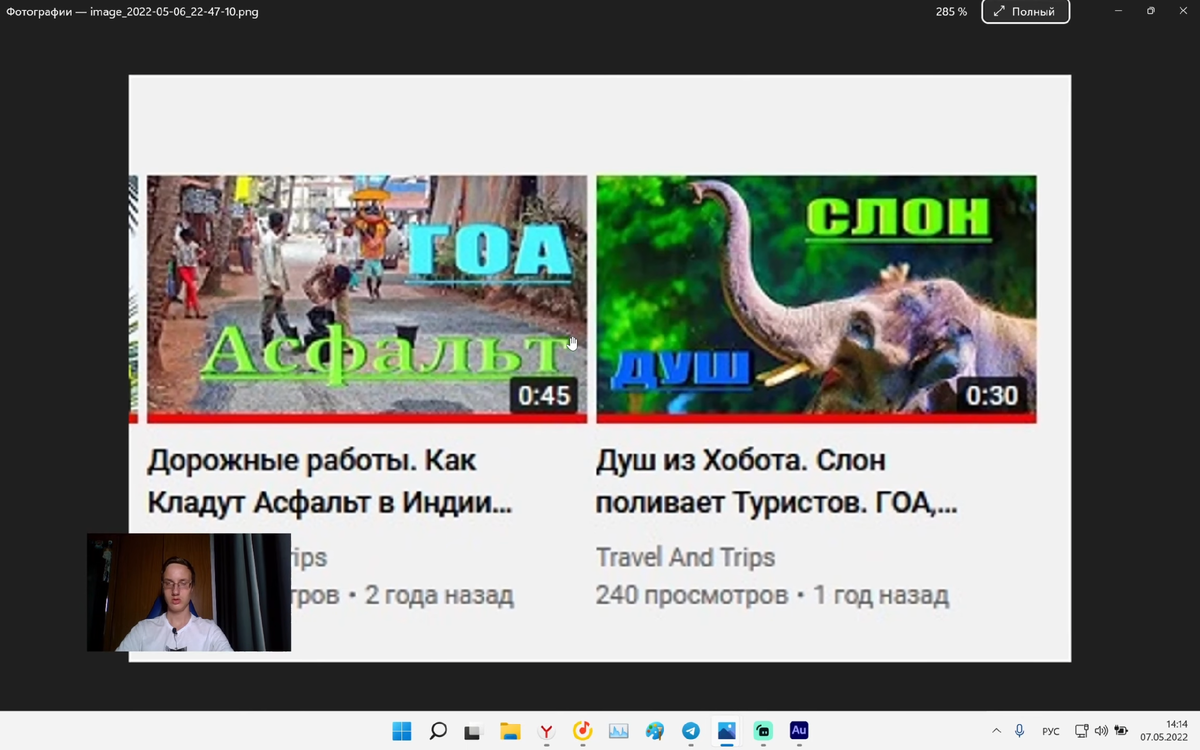Click the webcam preview overlay

(x=189, y=592)
